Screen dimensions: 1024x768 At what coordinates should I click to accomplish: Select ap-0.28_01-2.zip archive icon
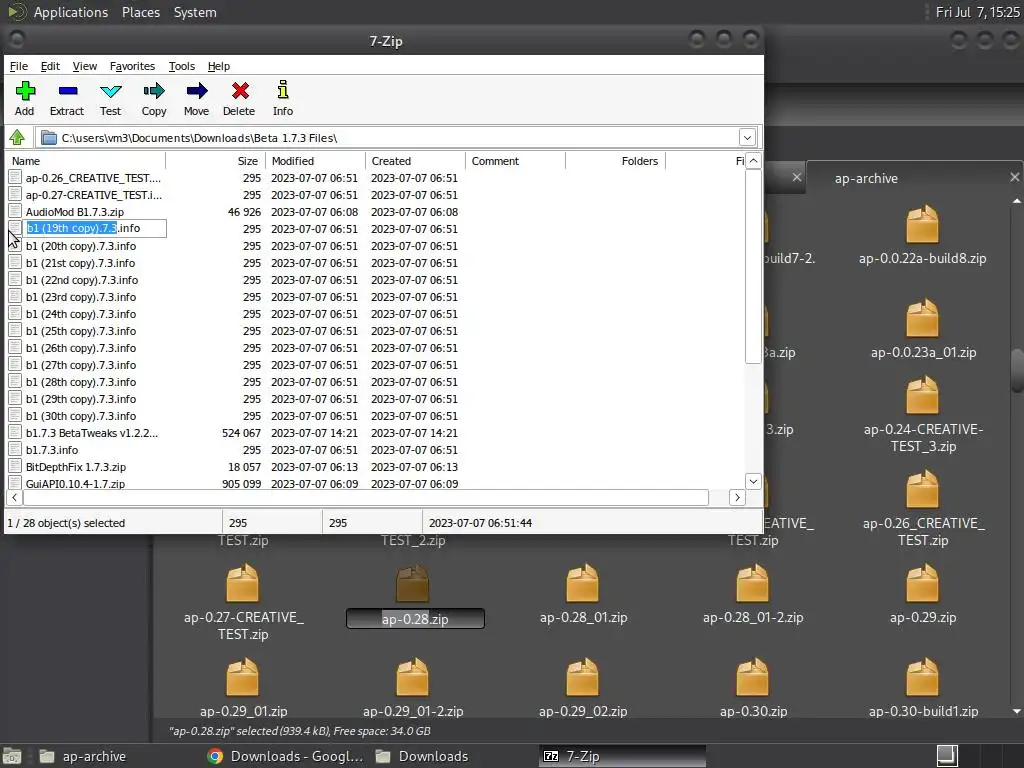(752, 583)
